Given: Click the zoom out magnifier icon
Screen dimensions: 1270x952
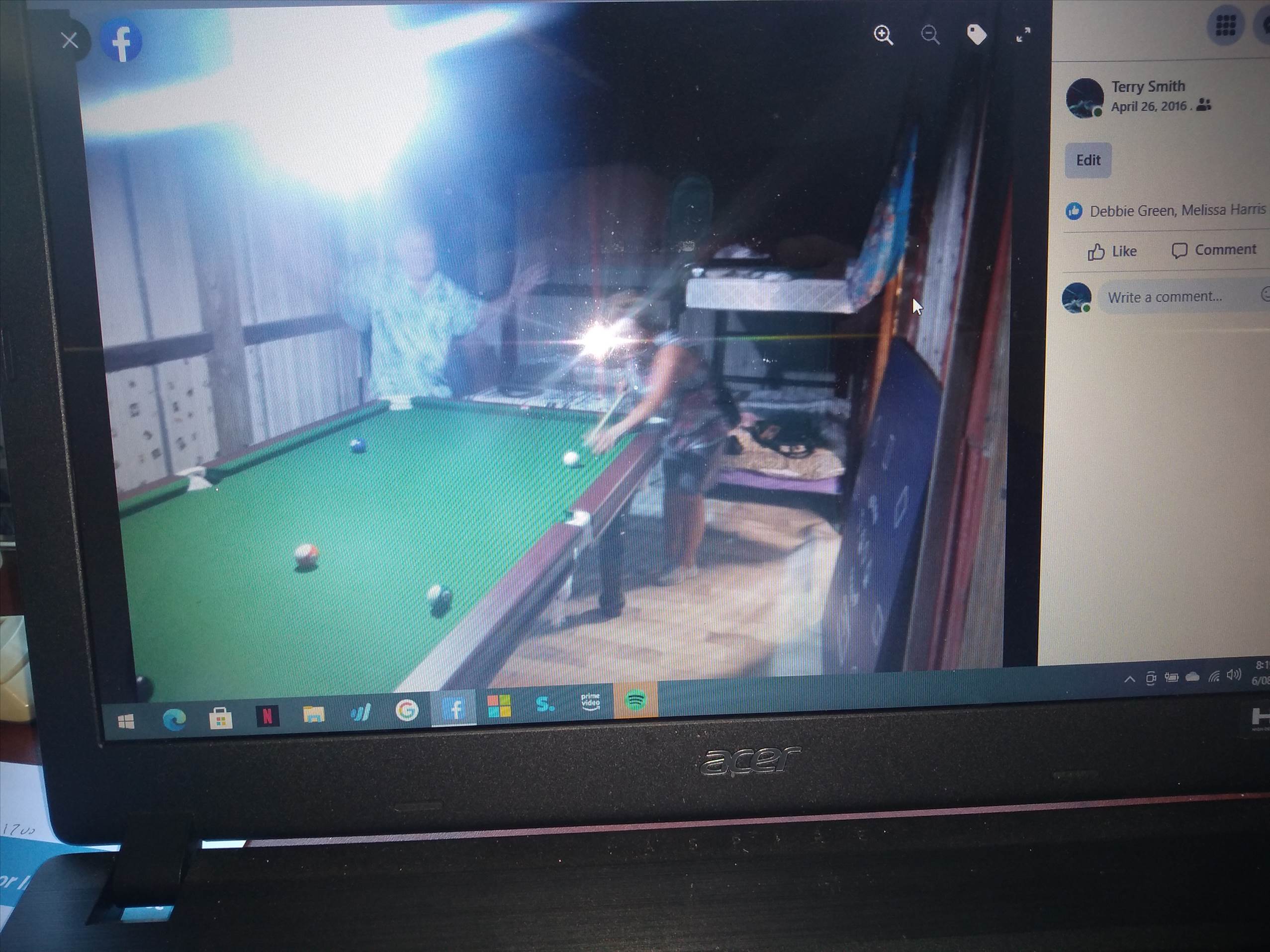Looking at the screenshot, I should pyautogui.click(x=930, y=35).
